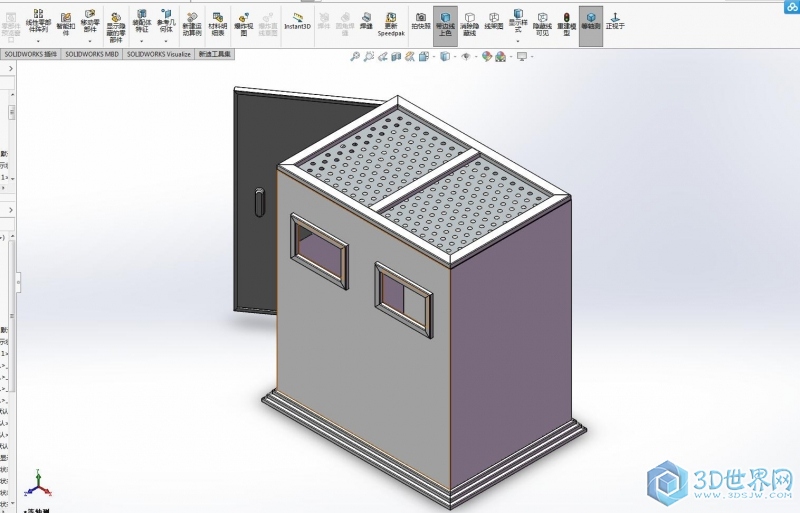
Task: Toggle the Isometric (等轴测) view button
Action: [x=591, y=26]
